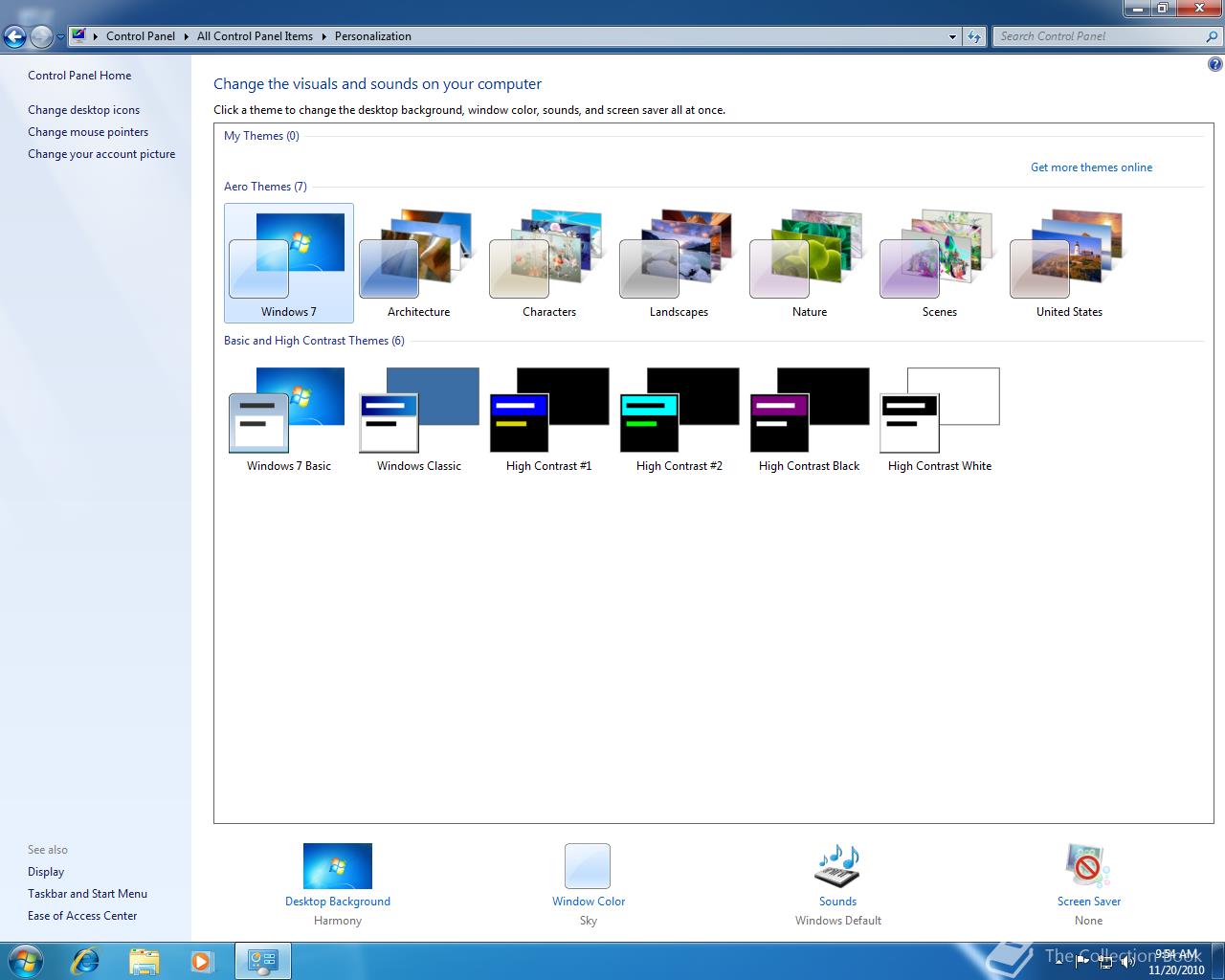
Task: Select the Windows Classic theme
Action: pyautogui.click(x=418, y=418)
